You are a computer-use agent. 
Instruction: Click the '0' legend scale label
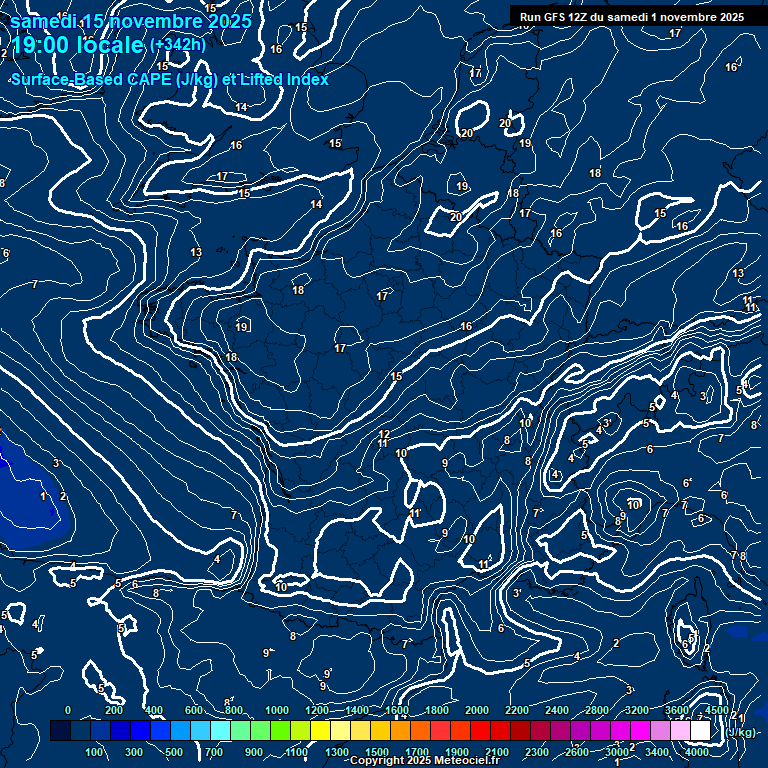68,710
